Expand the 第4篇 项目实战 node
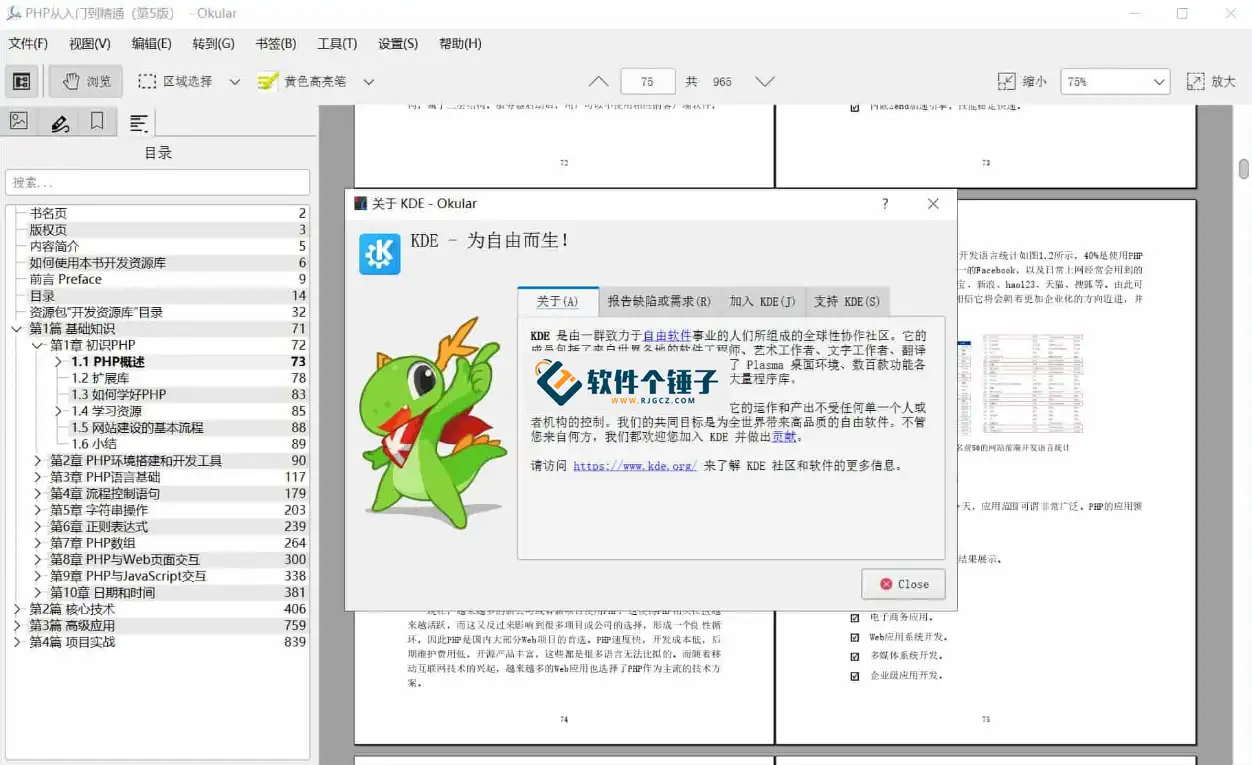The image size is (1252, 765). point(16,642)
